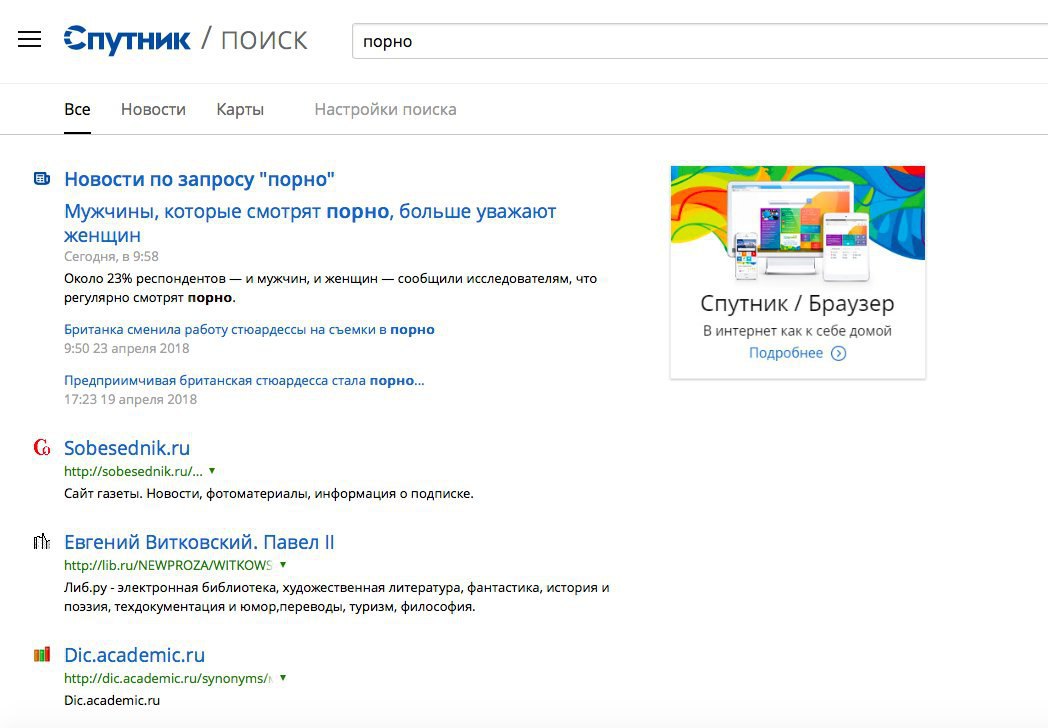Open the Dic.academic.ru result title
The image size is (1048, 728).
click(134, 655)
